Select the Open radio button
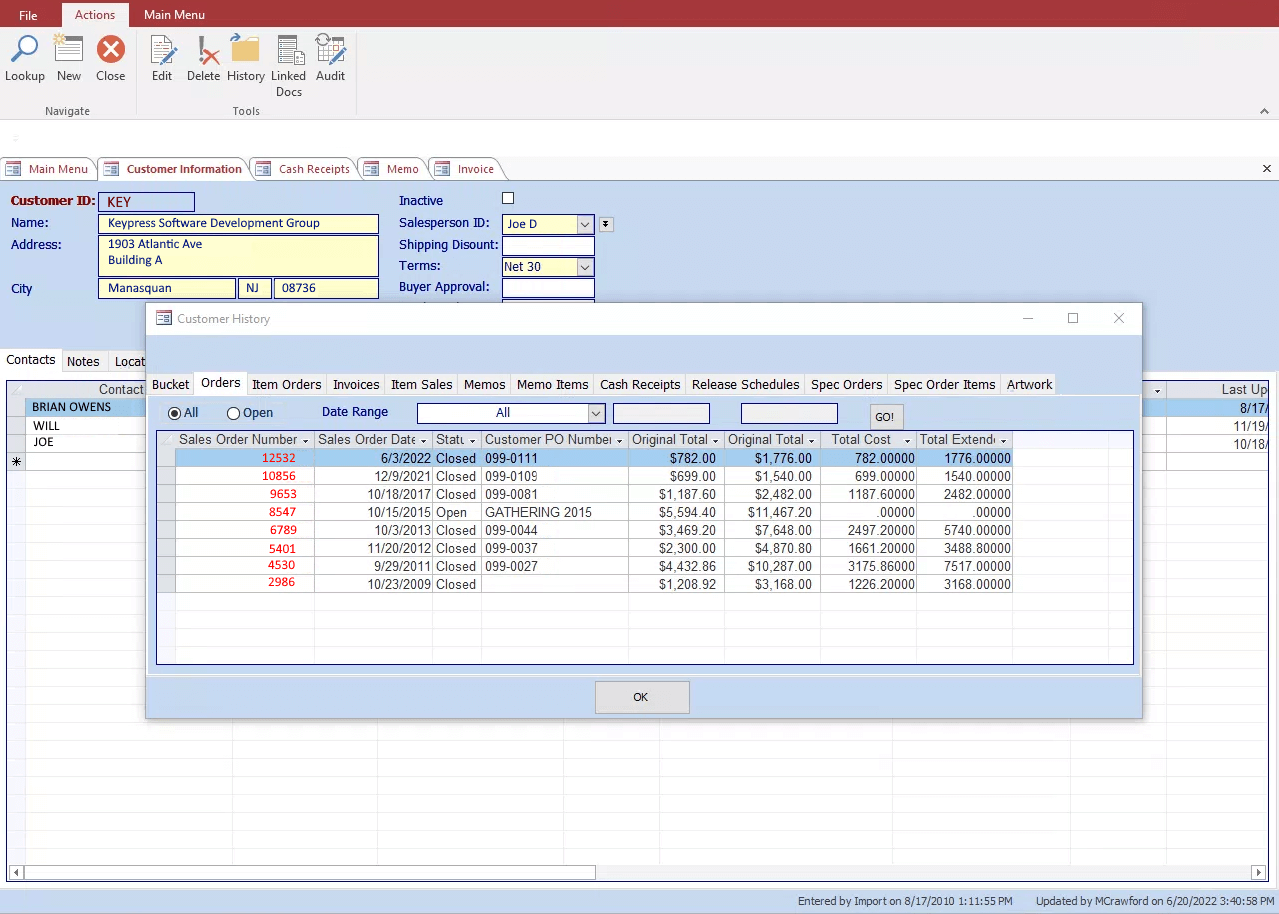Viewport: 1279px width, 914px height. click(x=231, y=412)
